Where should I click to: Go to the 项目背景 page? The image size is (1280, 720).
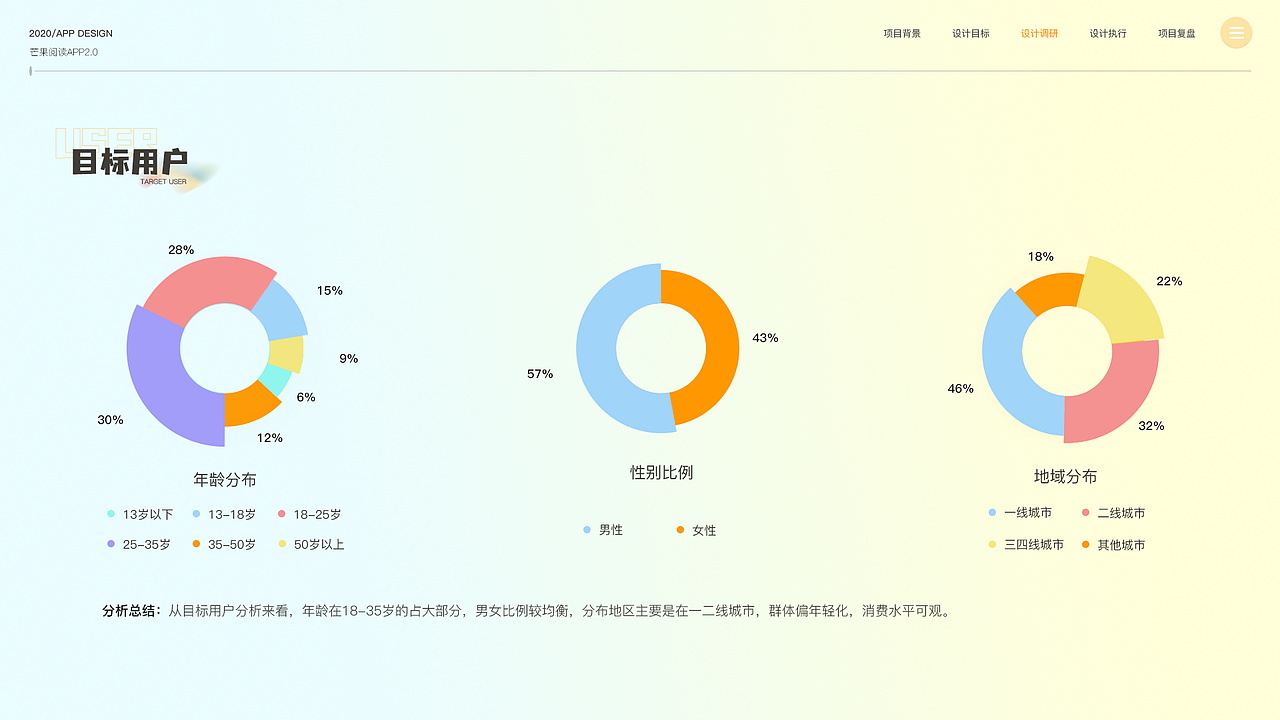click(x=901, y=33)
